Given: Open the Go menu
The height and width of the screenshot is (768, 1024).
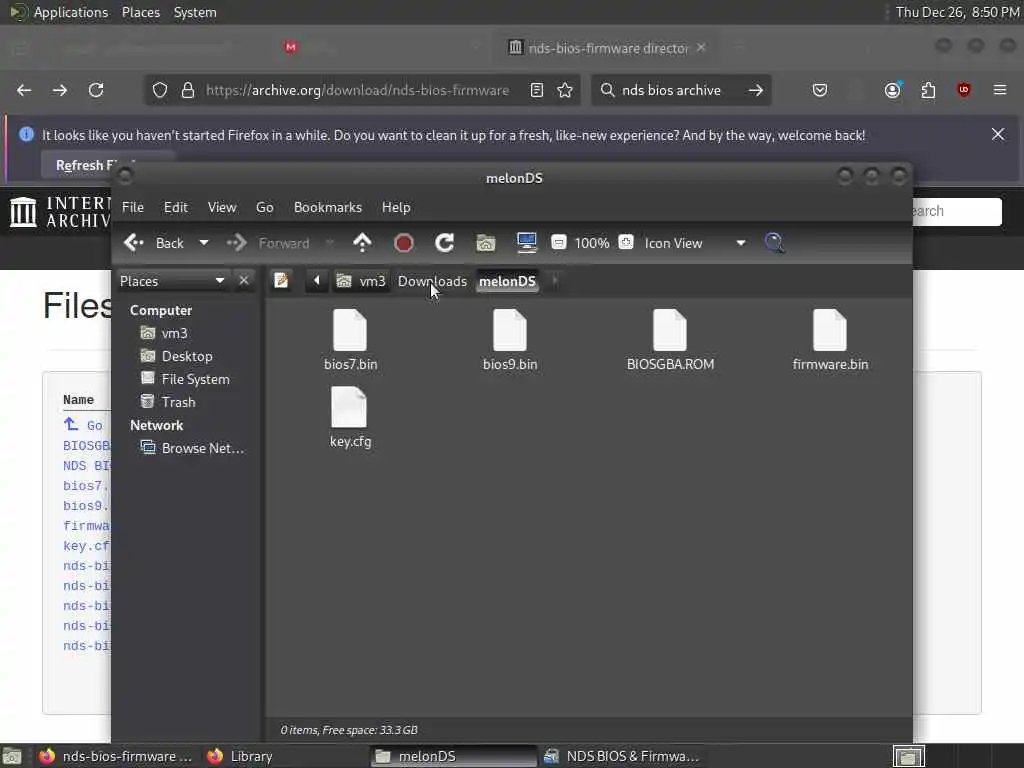Looking at the screenshot, I should click(264, 207).
